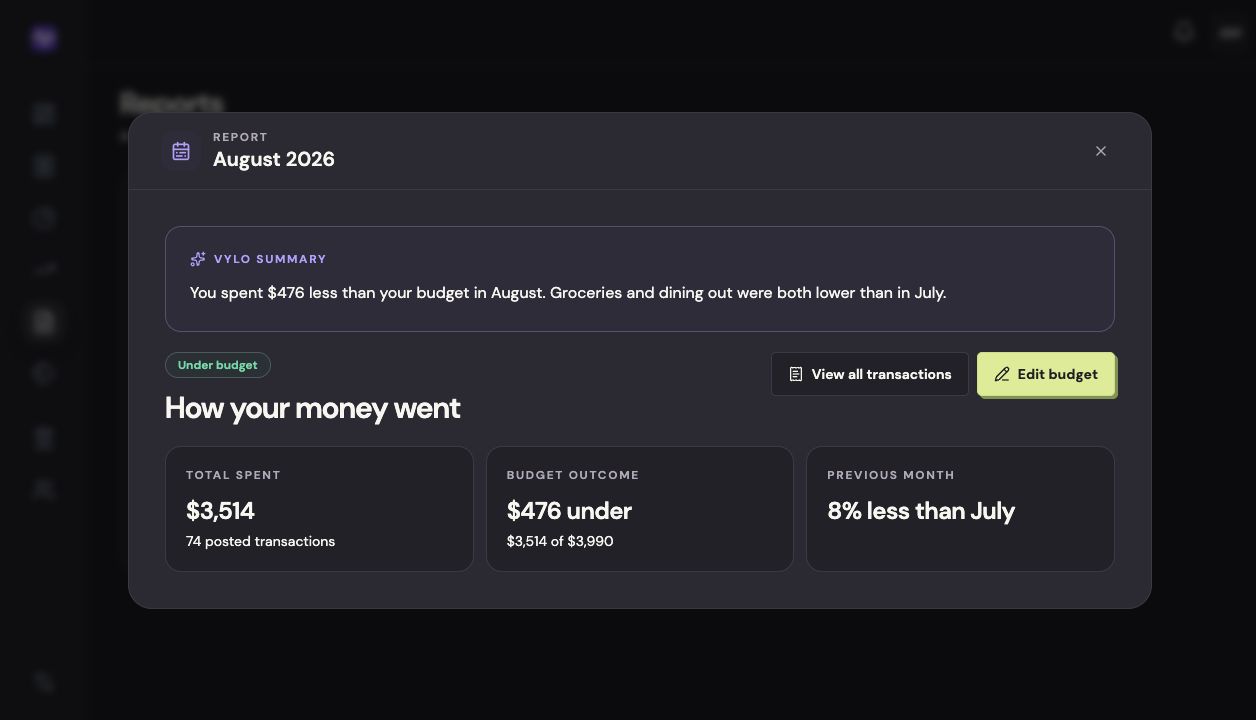The image size is (1256, 720).
Task: Click the 74 posted transactions text
Action: (260, 541)
